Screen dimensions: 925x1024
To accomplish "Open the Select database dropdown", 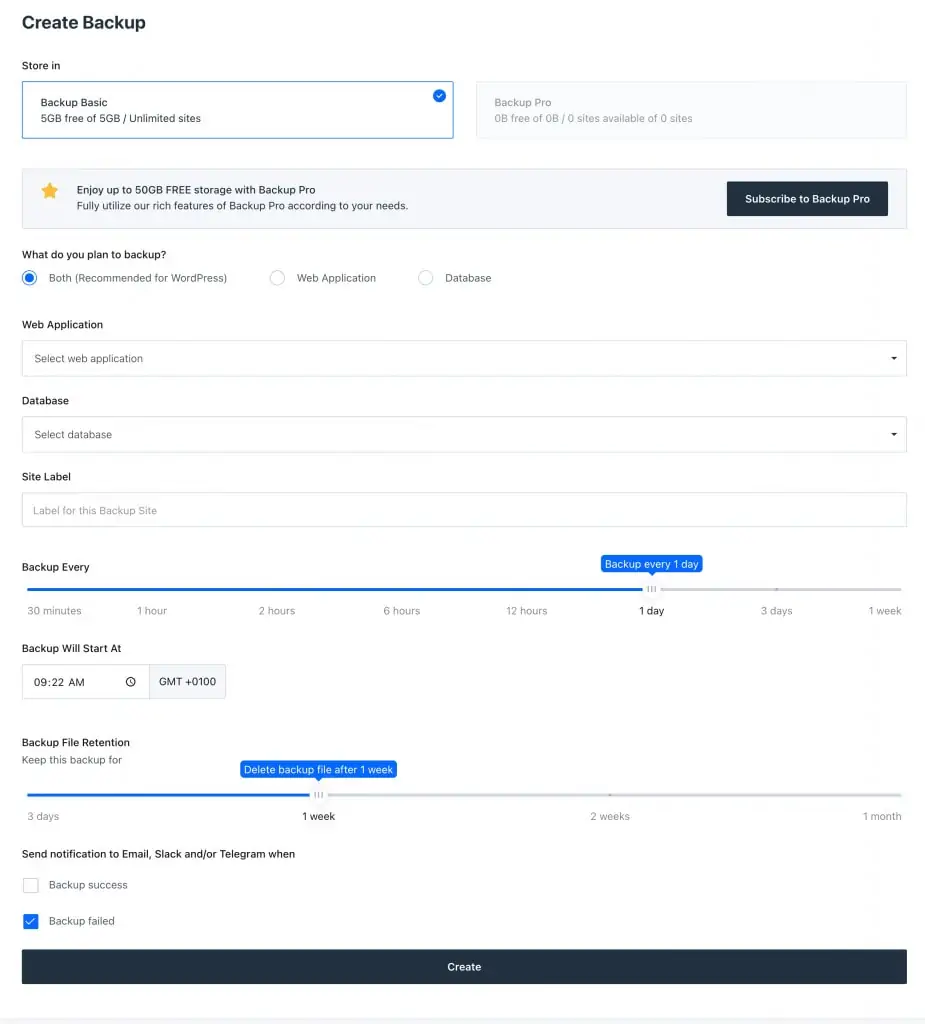I will 464,434.
